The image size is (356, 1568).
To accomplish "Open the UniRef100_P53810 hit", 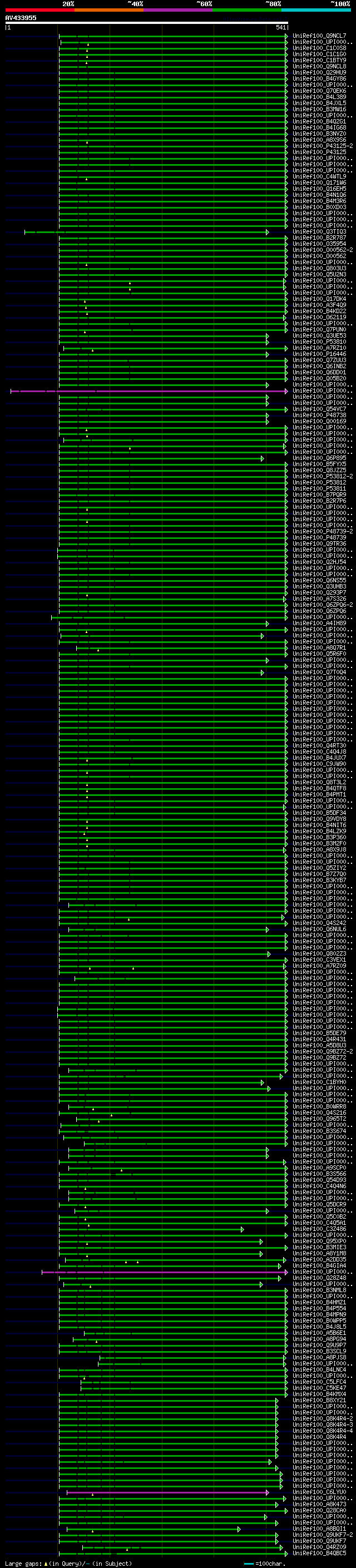I will (x=319, y=342).
